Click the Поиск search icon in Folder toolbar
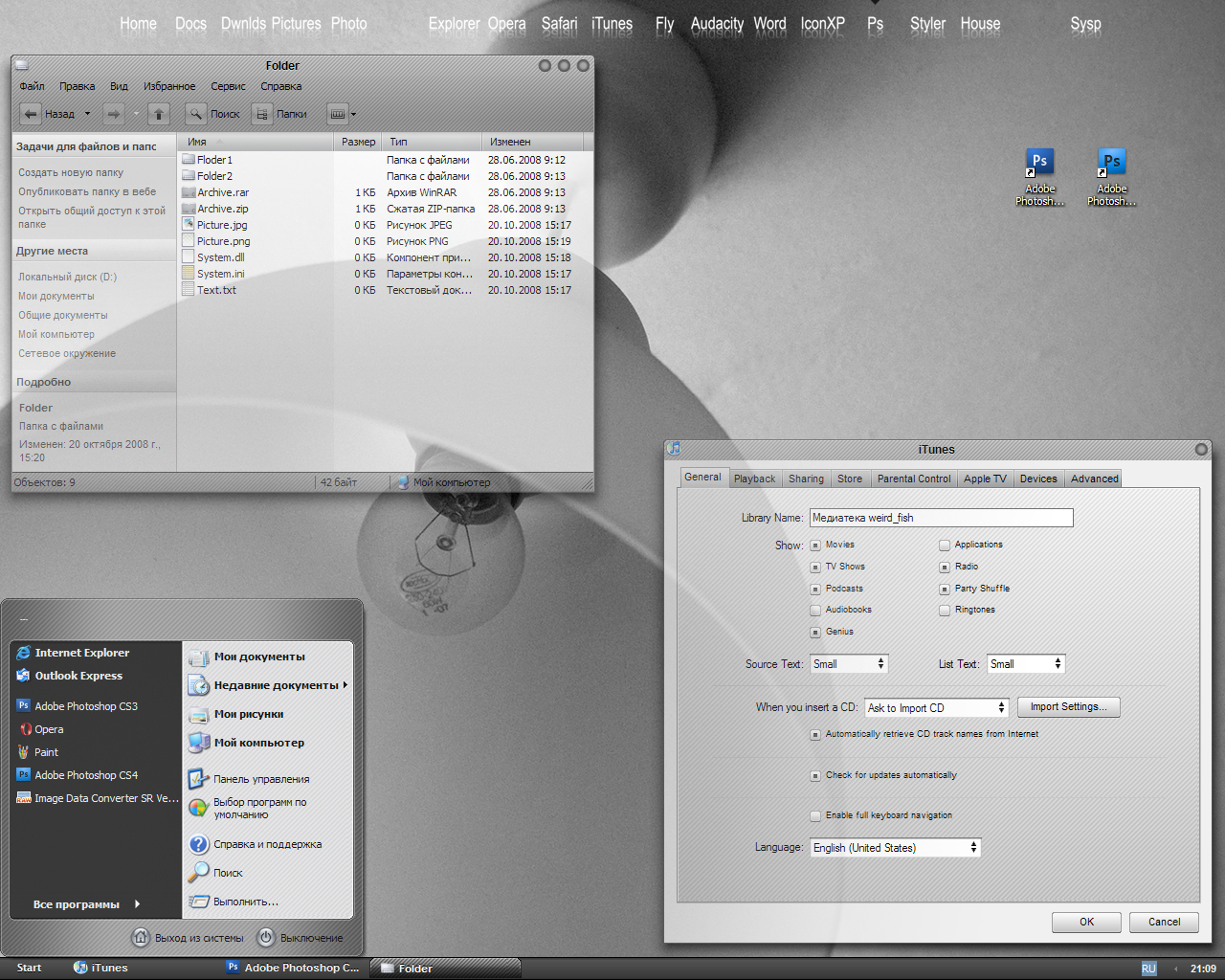Screen dimensions: 1225x980 [x=196, y=114]
